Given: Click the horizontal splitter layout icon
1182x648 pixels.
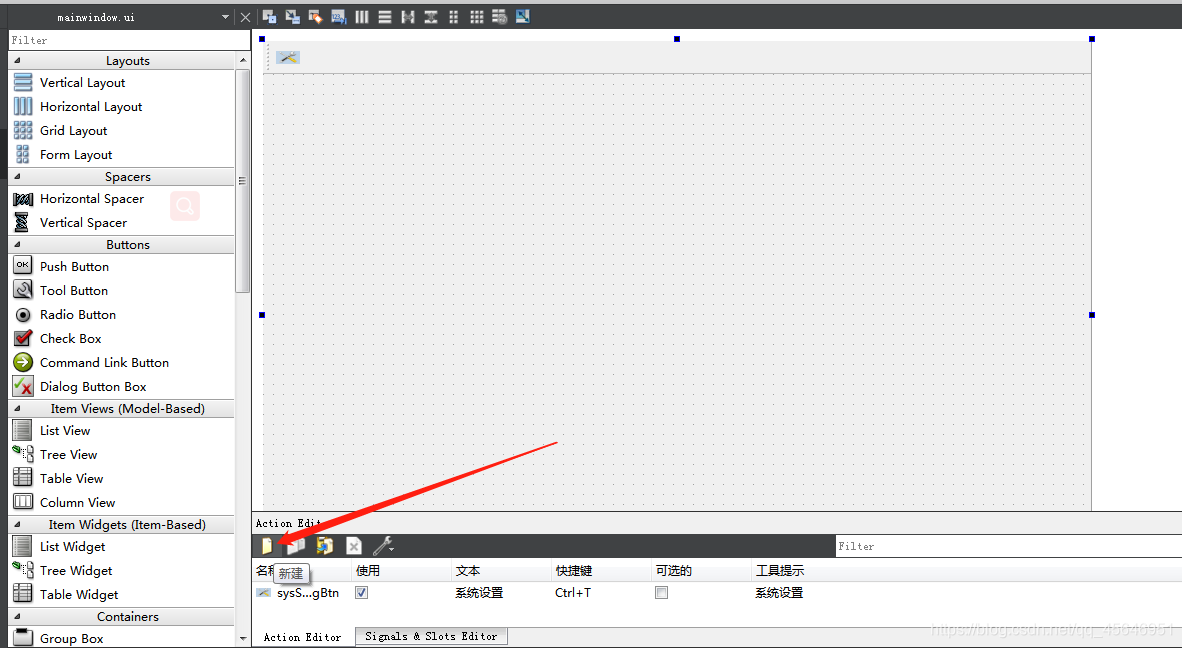Looking at the screenshot, I should [408, 16].
